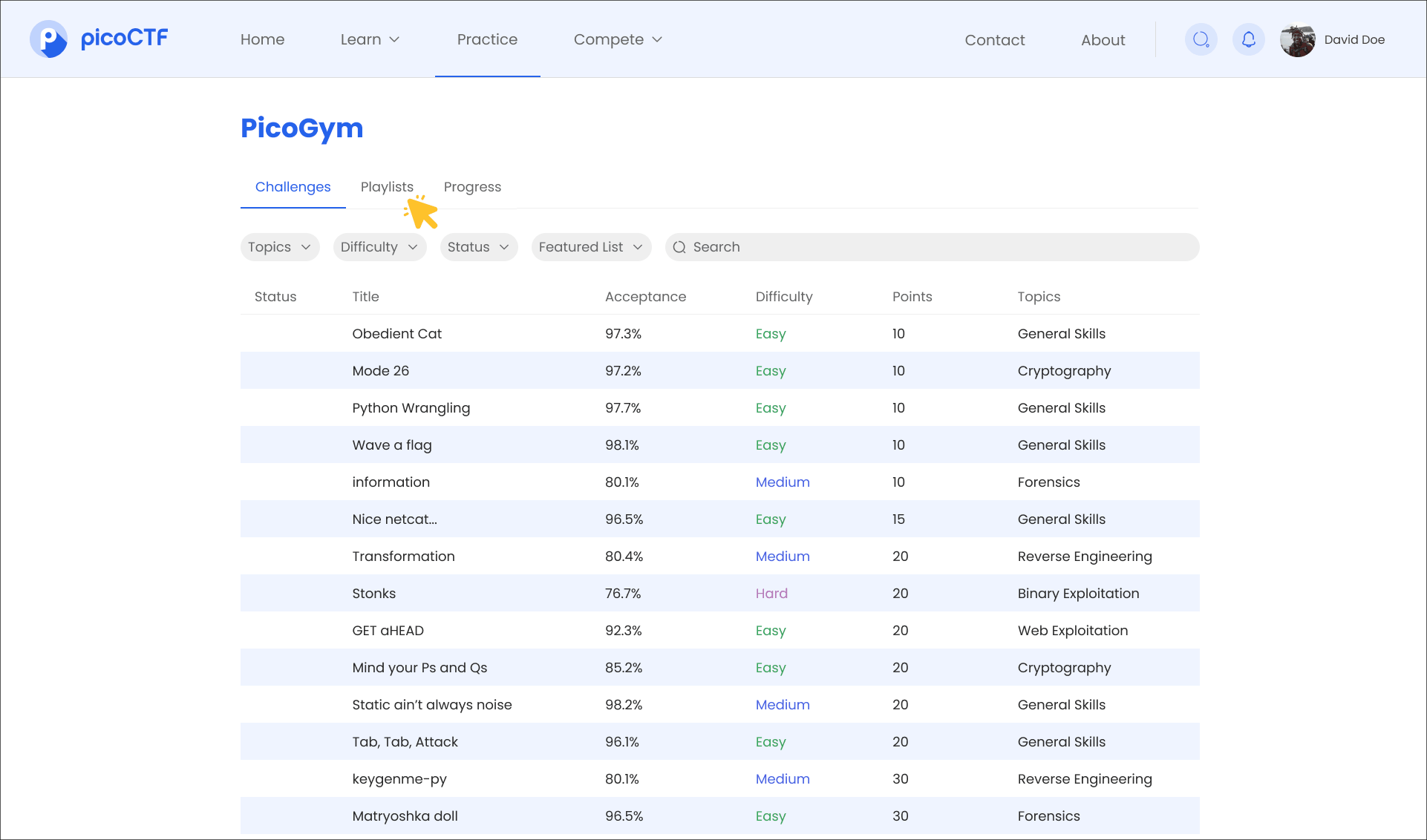Switch to the Challenges tab
1427x840 pixels.
click(x=293, y=187)
